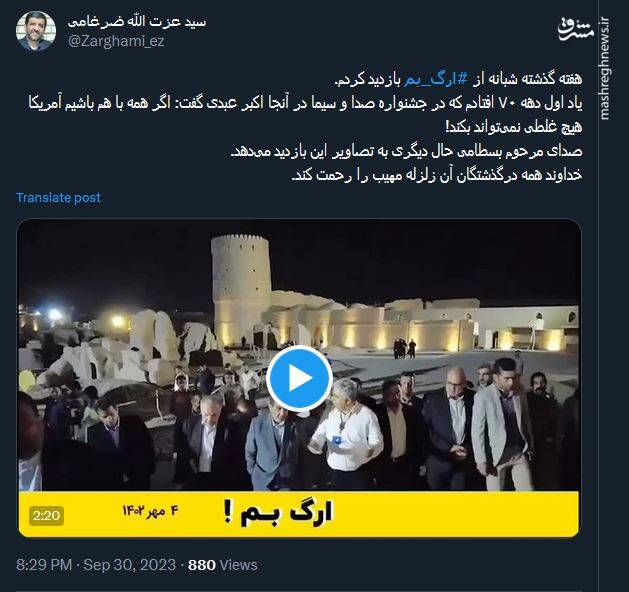This screenshot has width=629, height=592.
Task: Click the tweet line about مرحوم بسطامی
Action: pos(406,151)
